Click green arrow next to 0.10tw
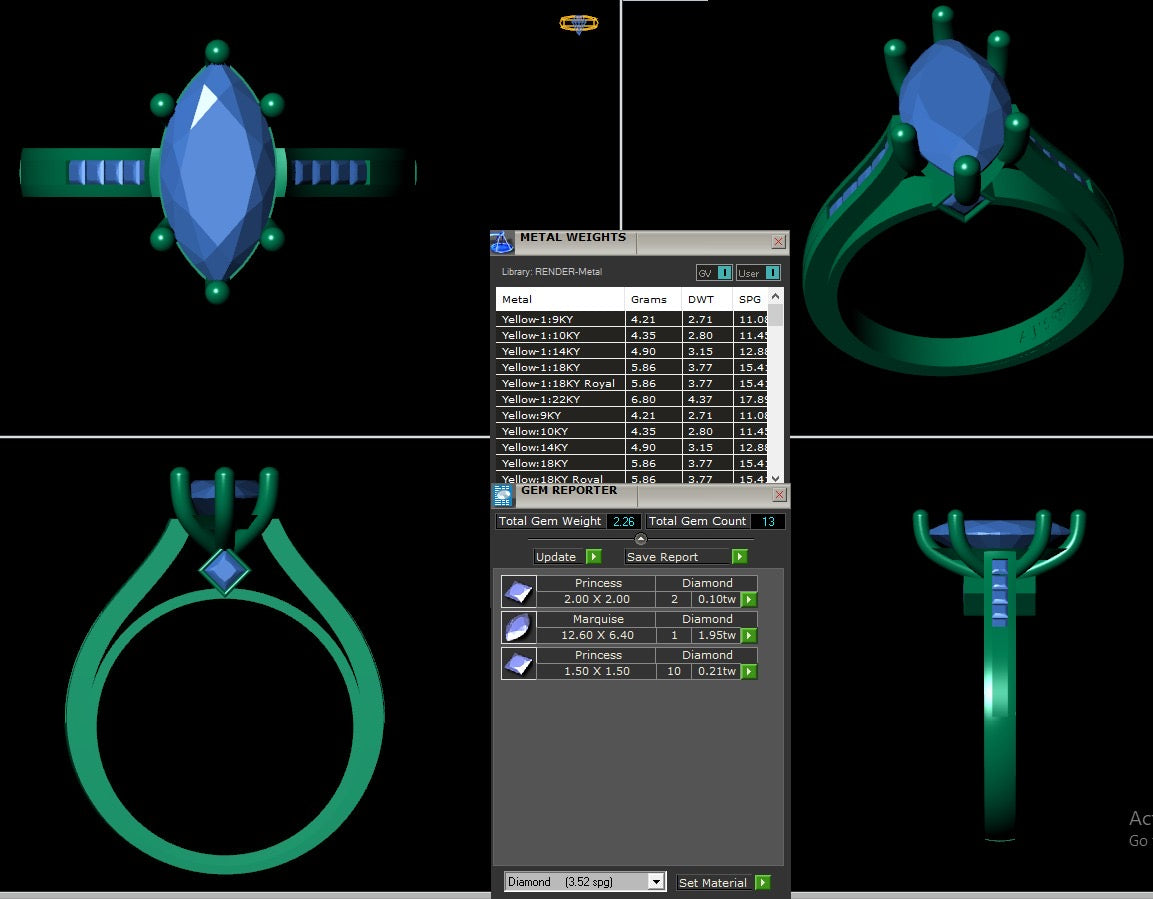Viewport: 1153px width, 899px height. coord(749,599)
